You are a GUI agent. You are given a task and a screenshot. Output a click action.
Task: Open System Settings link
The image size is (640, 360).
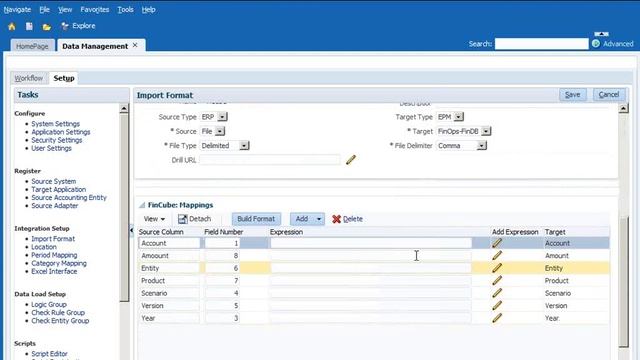pyautogui.click(x=56, y=124)
